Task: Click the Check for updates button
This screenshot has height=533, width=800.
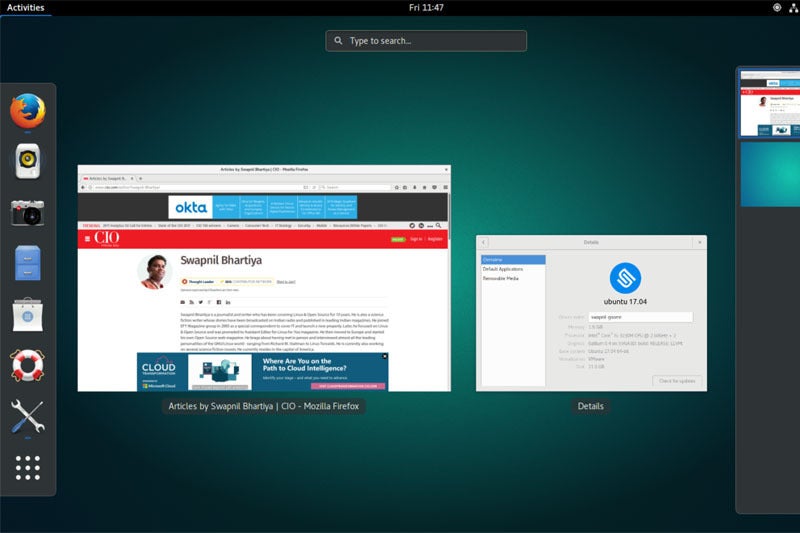Action: pyautogui.click(x=677, y=381)
